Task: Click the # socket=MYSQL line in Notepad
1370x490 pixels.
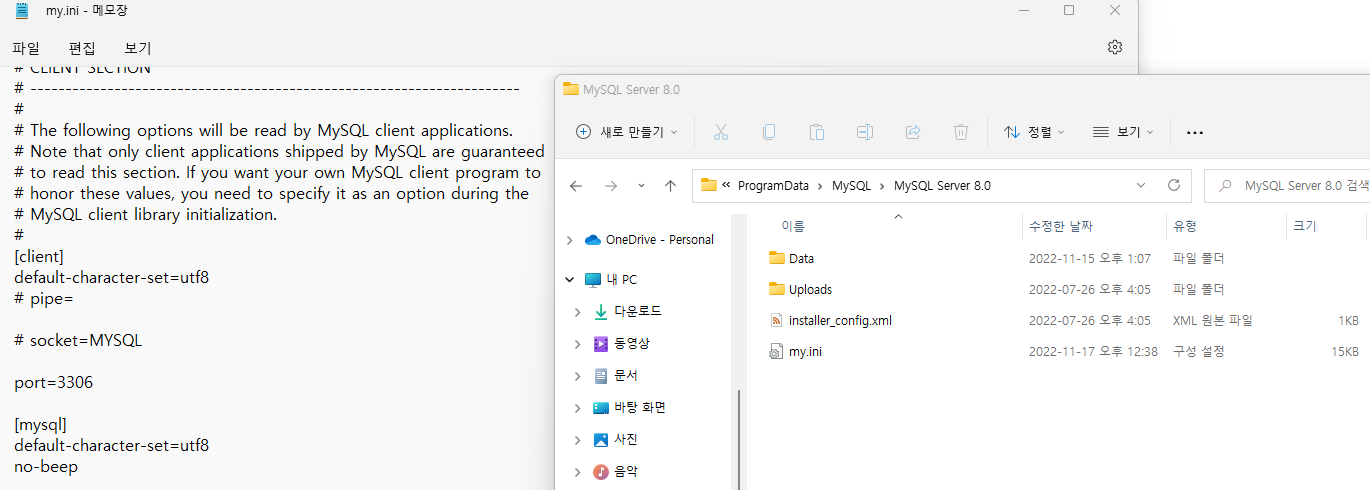Action: [78, 341]
